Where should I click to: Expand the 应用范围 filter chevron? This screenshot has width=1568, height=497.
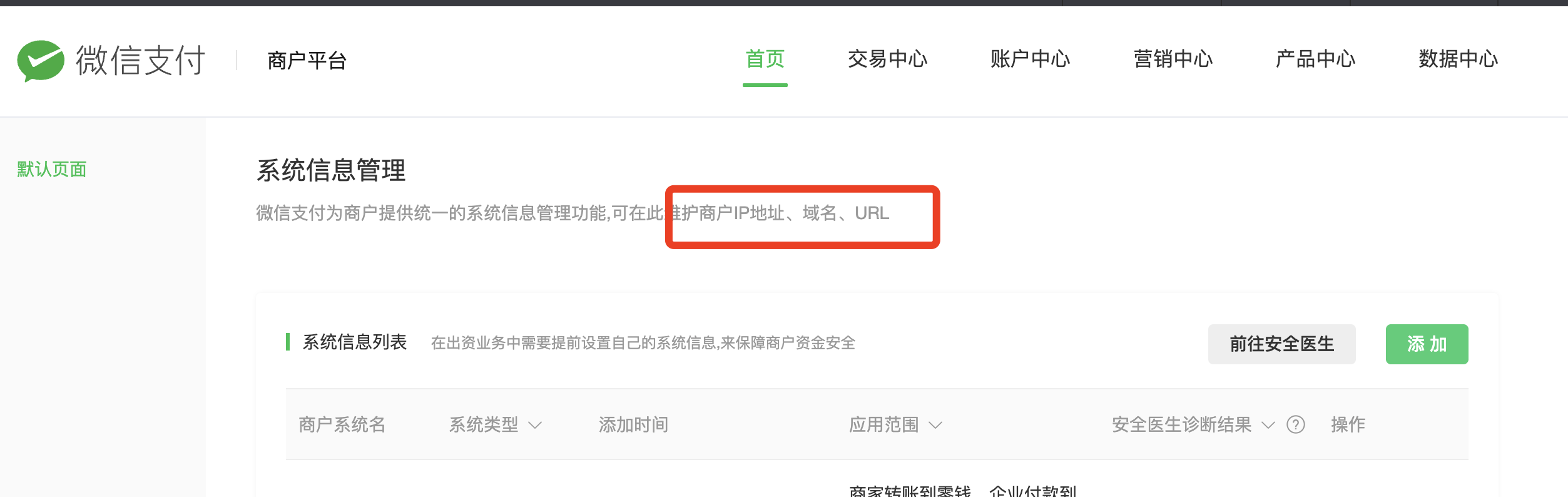point(935,426)
